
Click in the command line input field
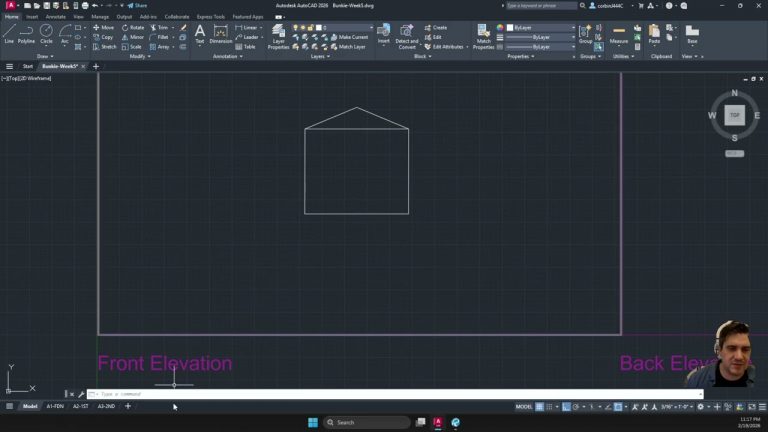point(390,394)
